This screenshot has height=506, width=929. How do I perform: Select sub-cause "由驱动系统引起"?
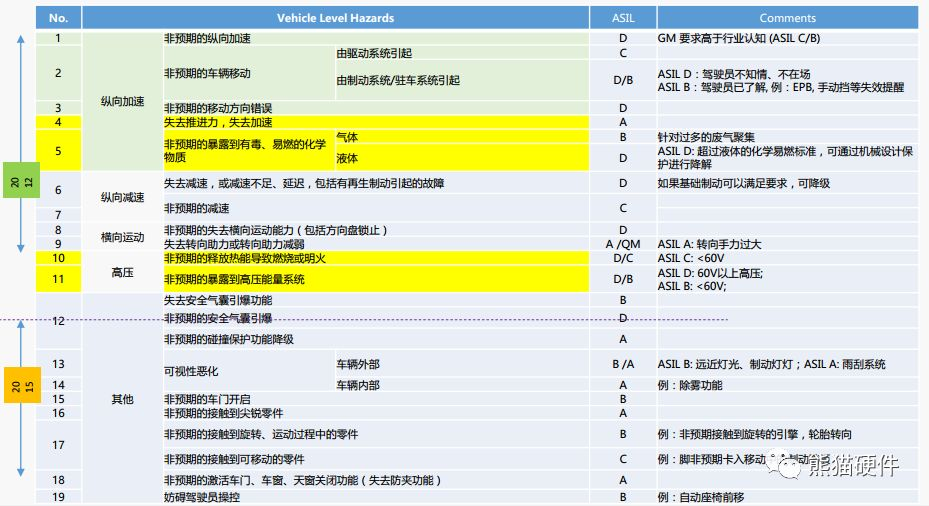pos(374,53)
